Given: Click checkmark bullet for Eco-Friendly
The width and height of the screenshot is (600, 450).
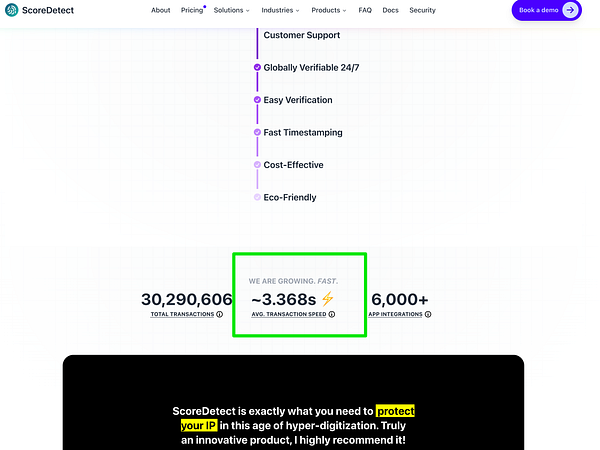Looking at the screenshot, I should tap(257, 197).
